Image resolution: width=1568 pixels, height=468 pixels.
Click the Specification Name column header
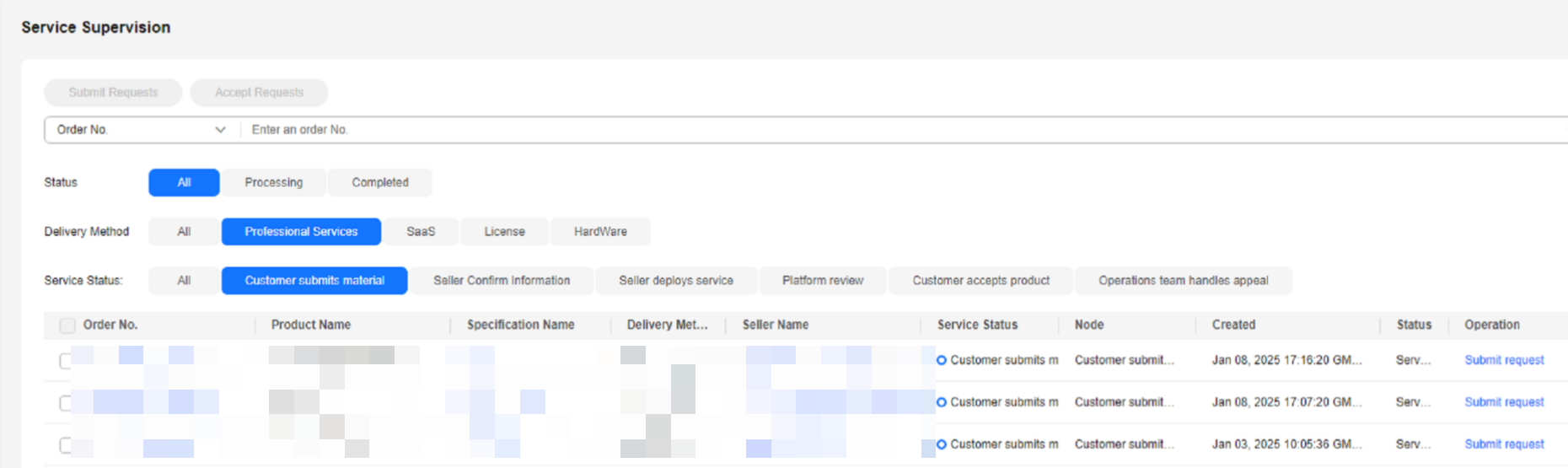[x=521, y=325]
